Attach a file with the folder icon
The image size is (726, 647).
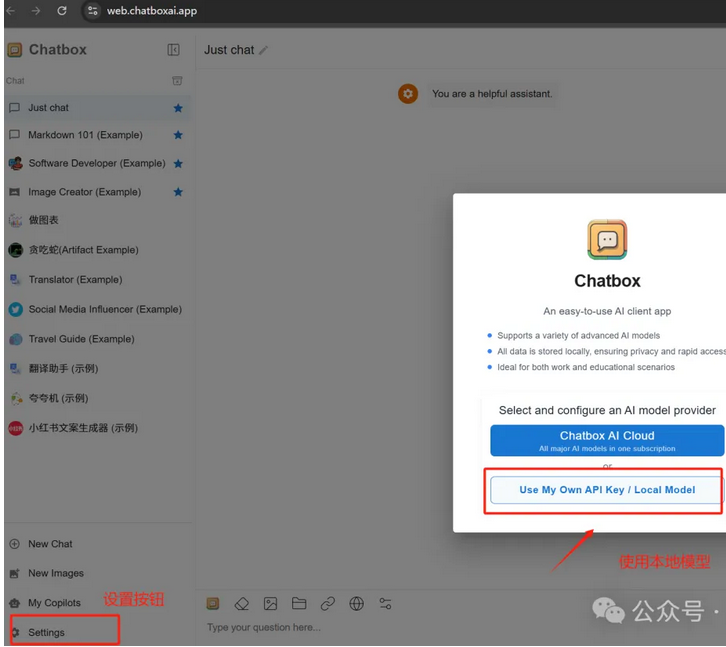coord(299,603)
